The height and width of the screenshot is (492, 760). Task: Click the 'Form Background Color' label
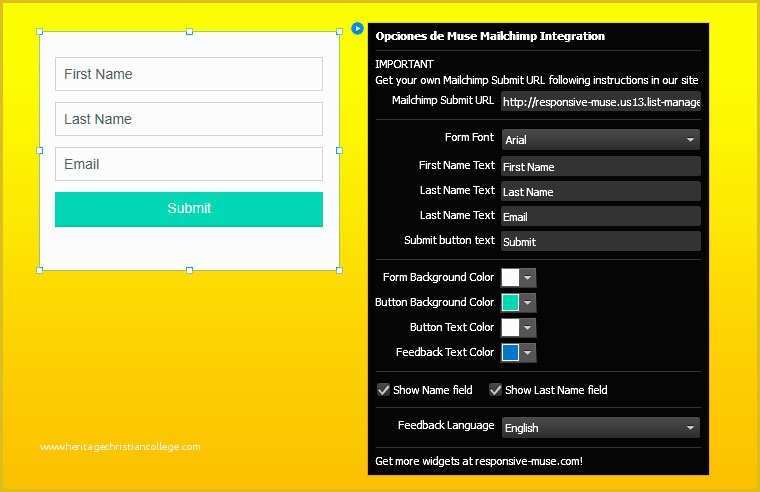click(x=438, y=277)
